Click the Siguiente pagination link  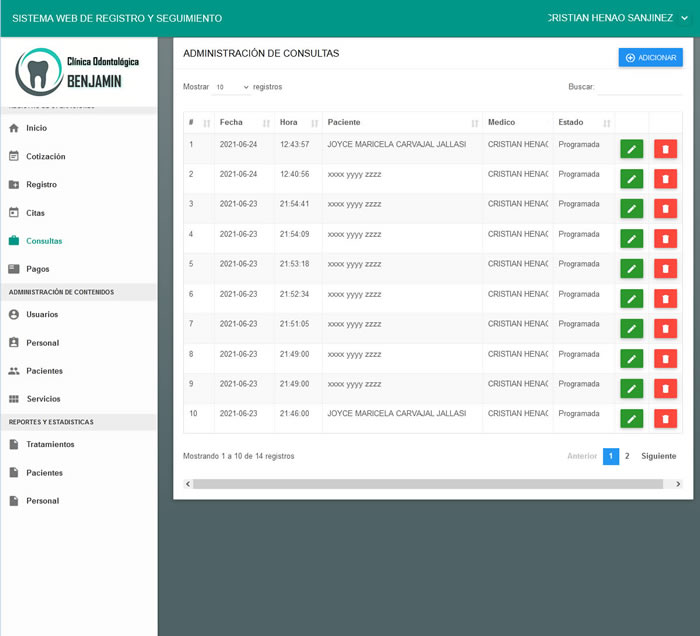pos(658,456)
